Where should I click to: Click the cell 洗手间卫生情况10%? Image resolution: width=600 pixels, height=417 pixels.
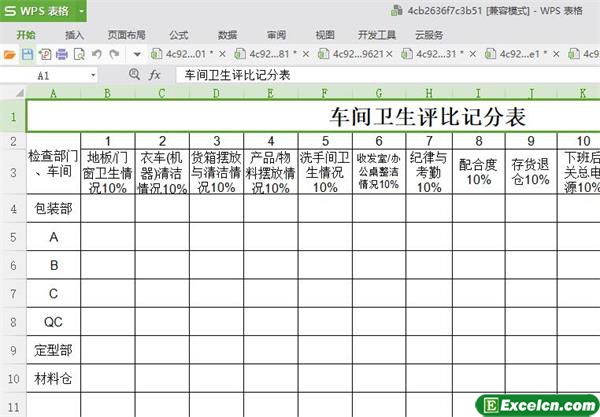[x=325, y=172]
